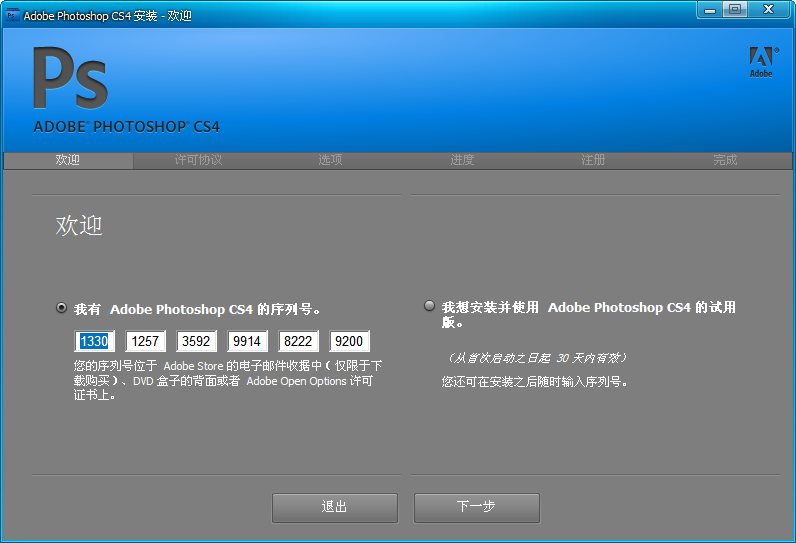Click the ADOBE PHOTOSHOP CS4 banner text

(126, 127)
